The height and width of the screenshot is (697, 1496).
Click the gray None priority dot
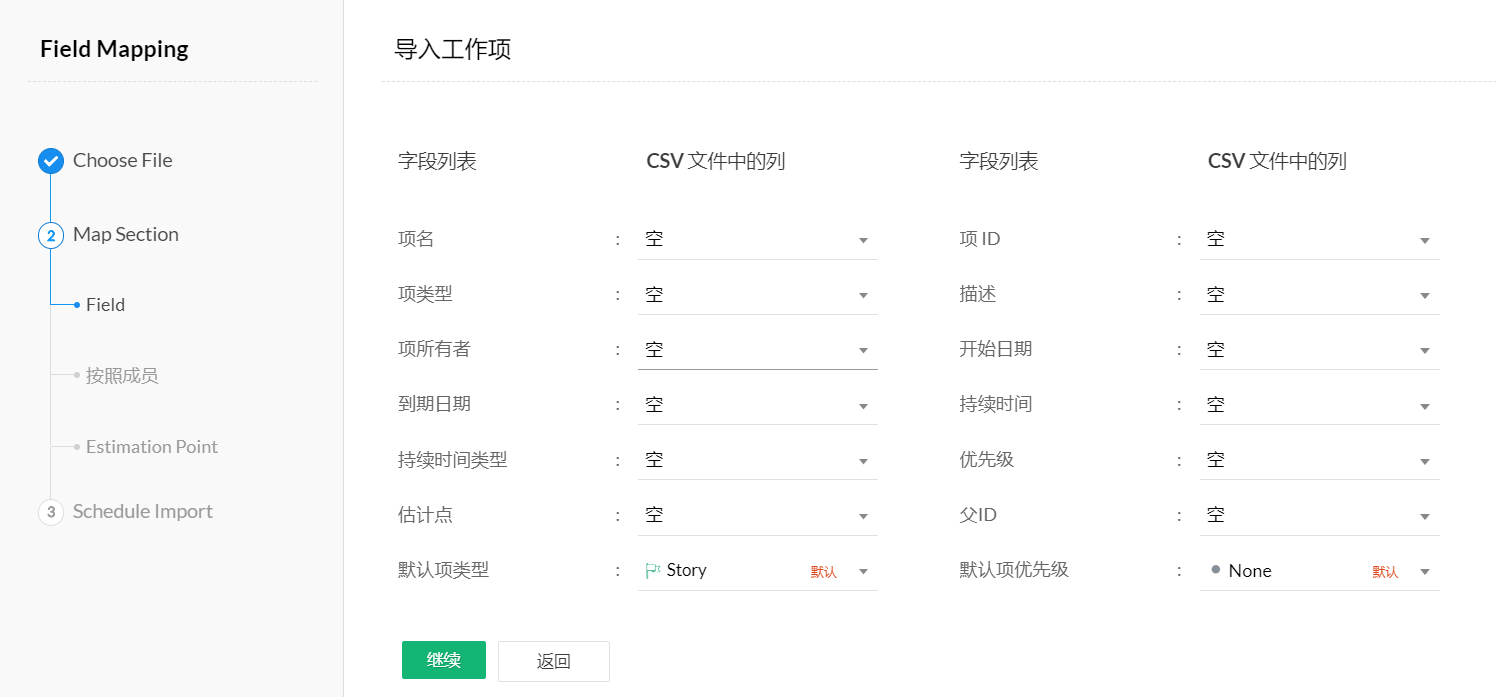point(1215,570)
